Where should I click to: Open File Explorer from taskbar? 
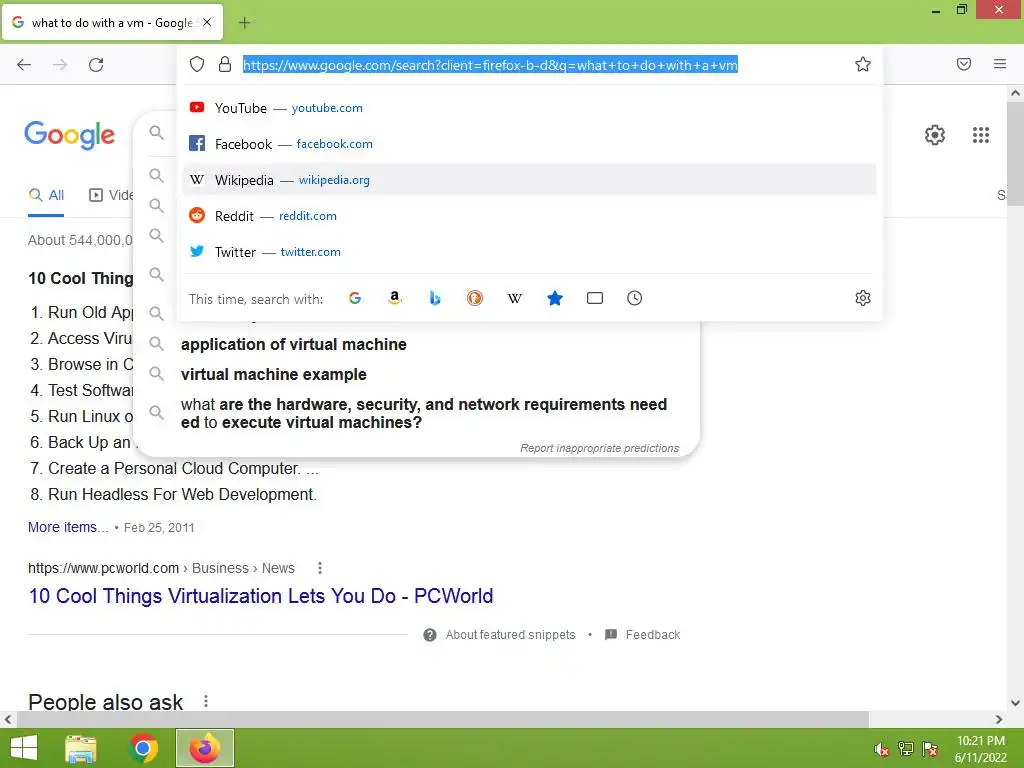80,748
